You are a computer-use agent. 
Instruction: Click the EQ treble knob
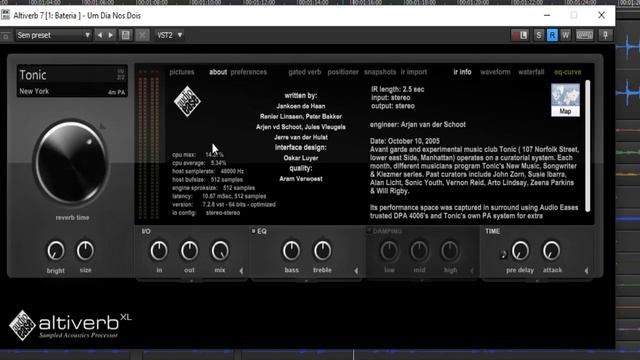point(322,251)
